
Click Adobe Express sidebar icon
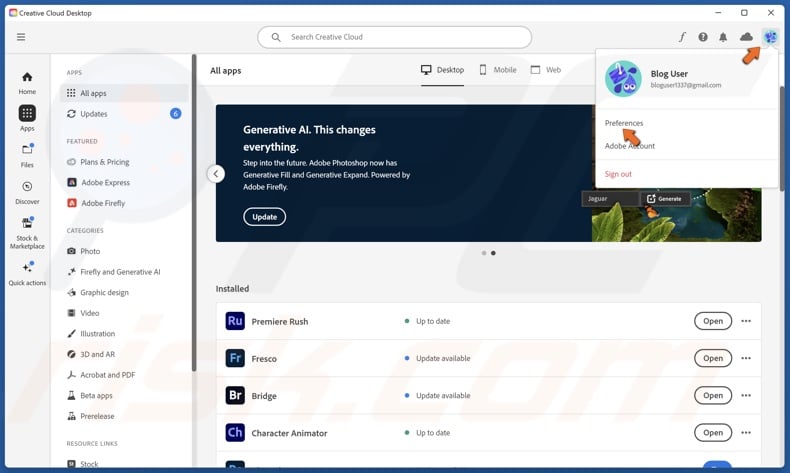72,182
